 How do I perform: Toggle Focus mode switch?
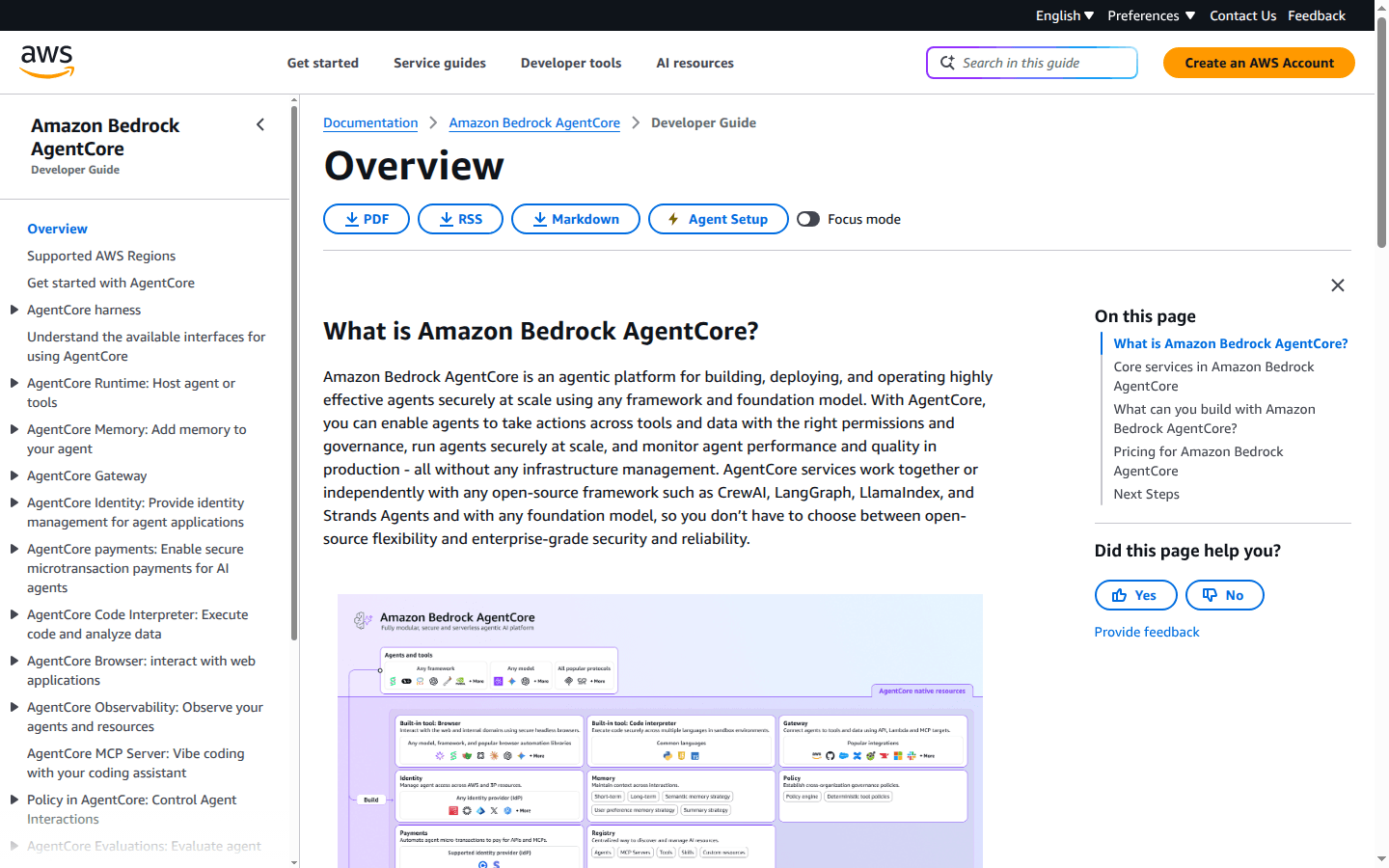pyautogui.click(x=808, y=219)
